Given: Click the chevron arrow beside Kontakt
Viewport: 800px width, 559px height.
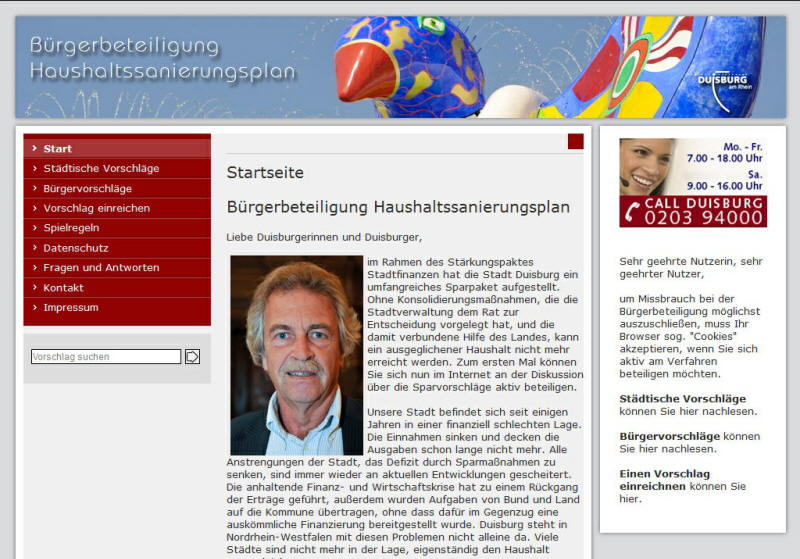Looking at the screenshot, I should click(35, 287).
